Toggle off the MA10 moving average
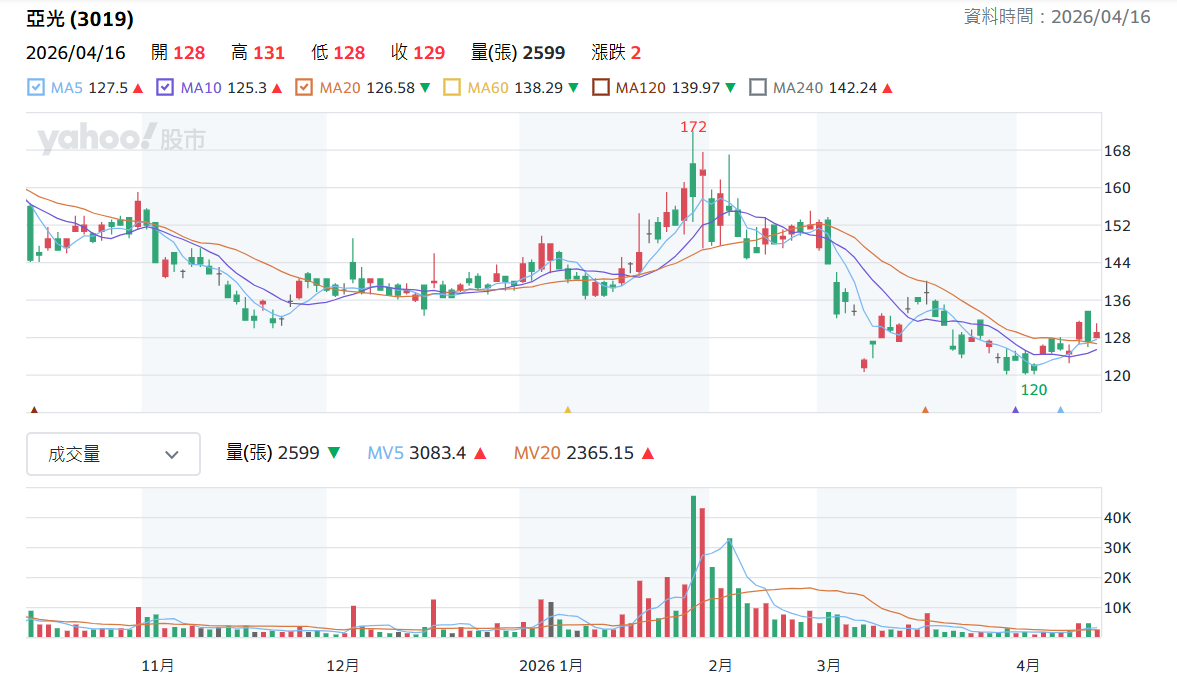Image resolution: width=1177 pixels, height=690 pixels. pos(163,88)
